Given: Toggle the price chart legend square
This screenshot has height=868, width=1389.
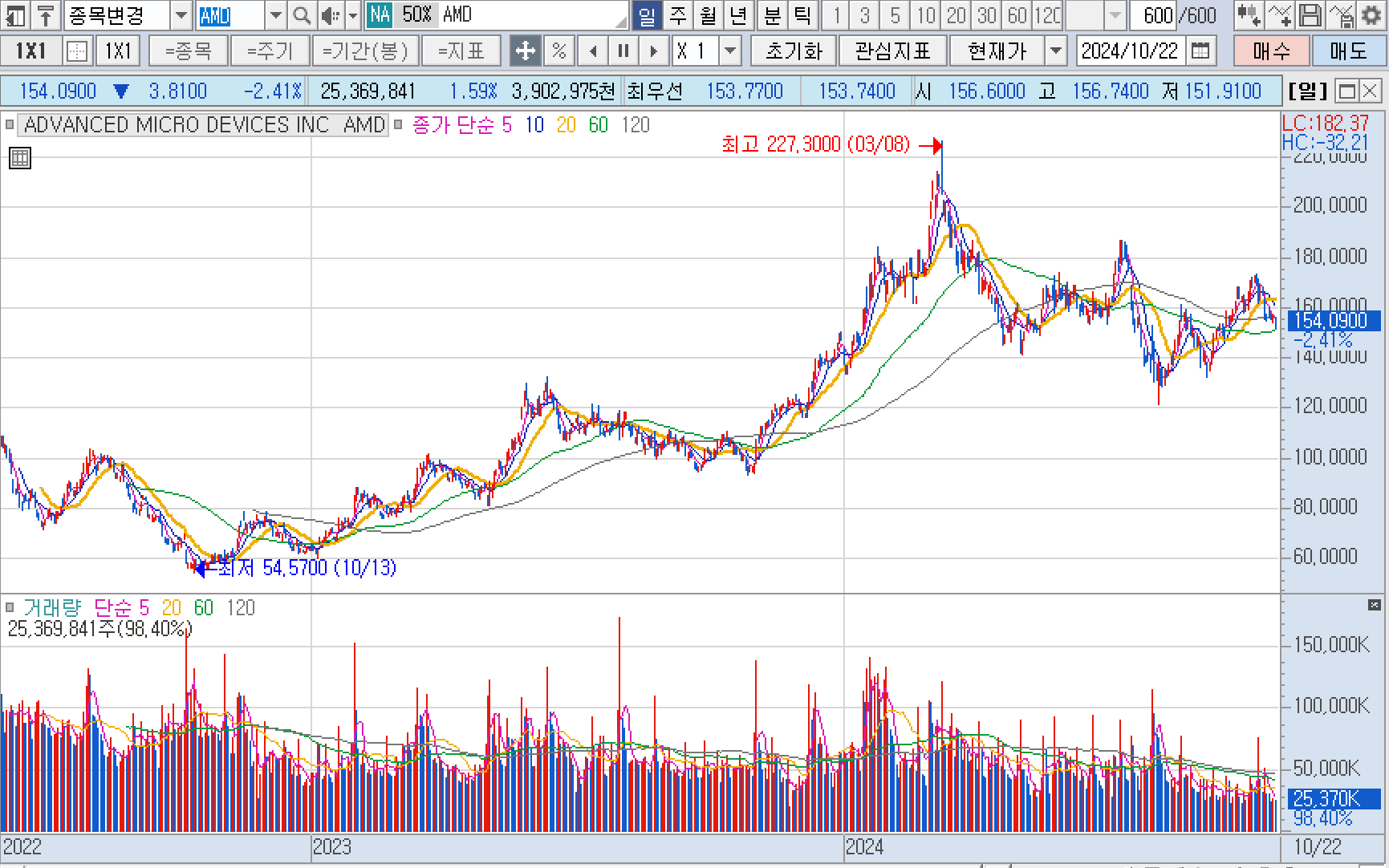Looking at the screenshot, I should coord(10,125).
